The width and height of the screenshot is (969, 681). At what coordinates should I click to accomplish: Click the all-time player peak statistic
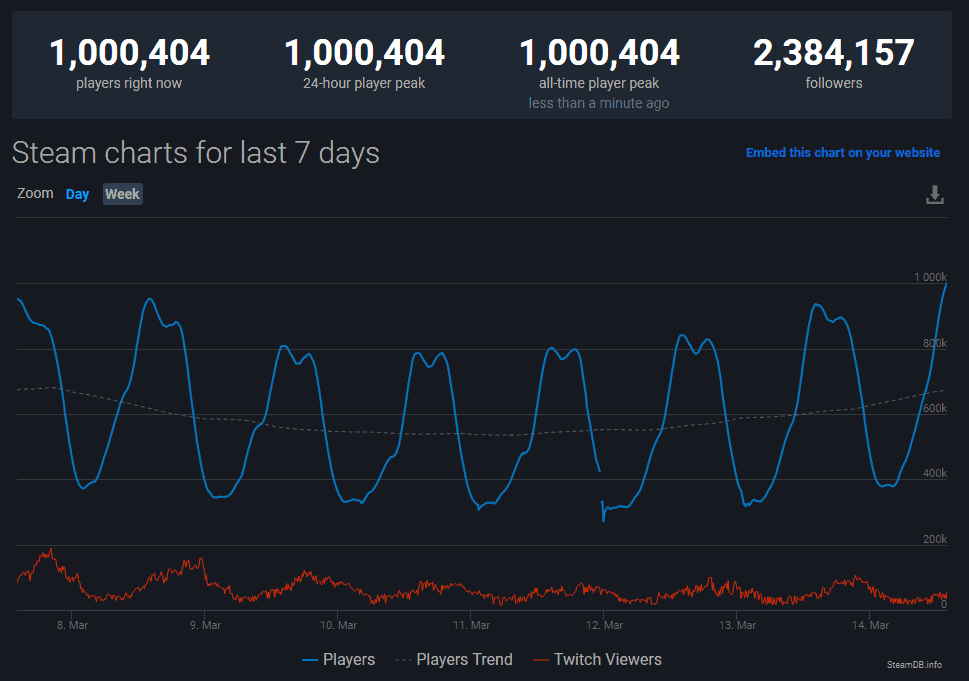click(x=599, y=73)
